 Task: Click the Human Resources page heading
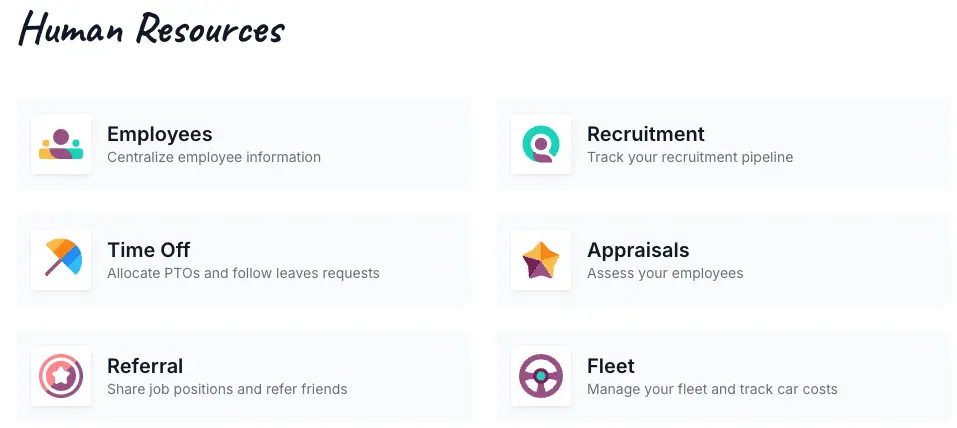coord(151,29)
